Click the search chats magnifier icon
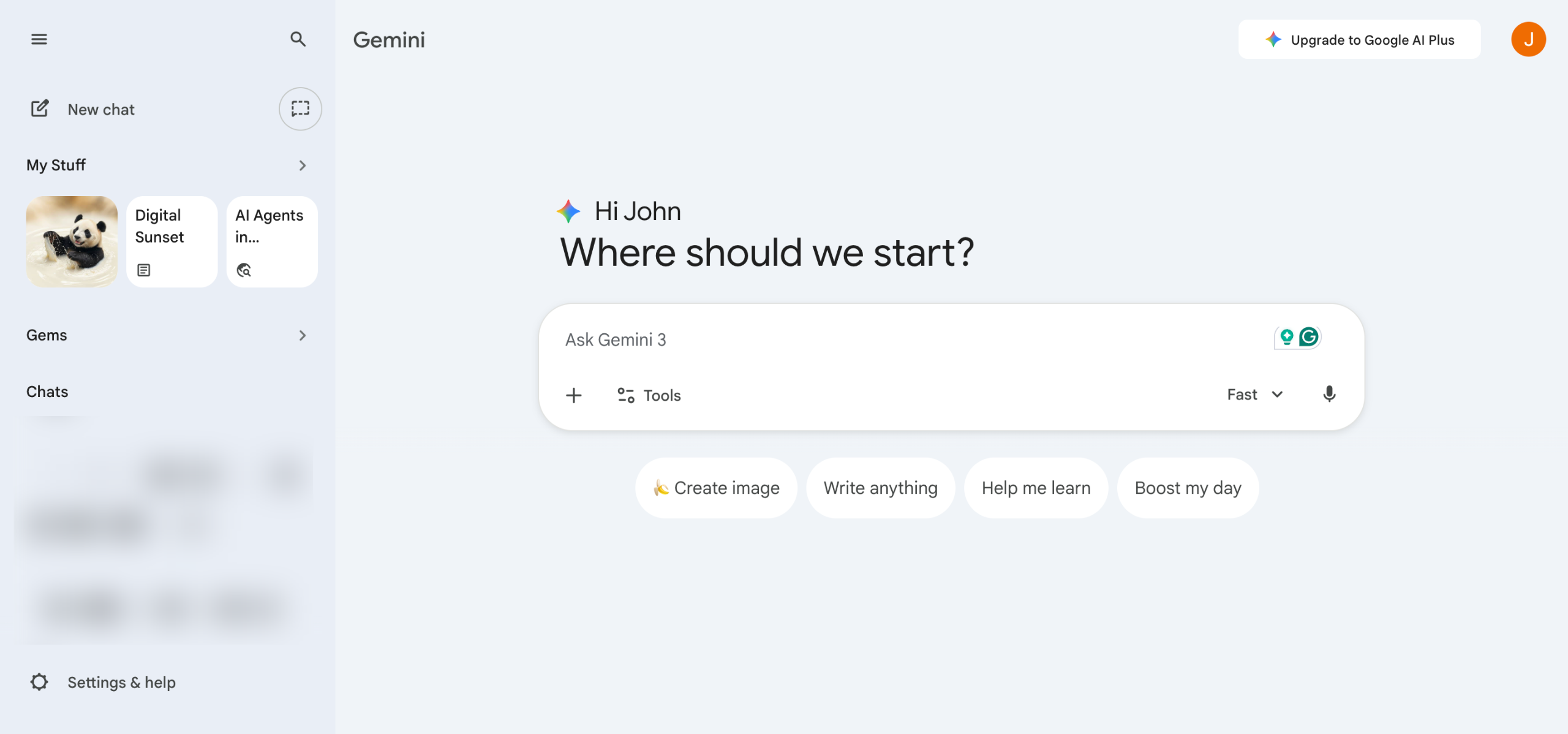Screen dimensions: 1568x734 click(x=298, y=39)
